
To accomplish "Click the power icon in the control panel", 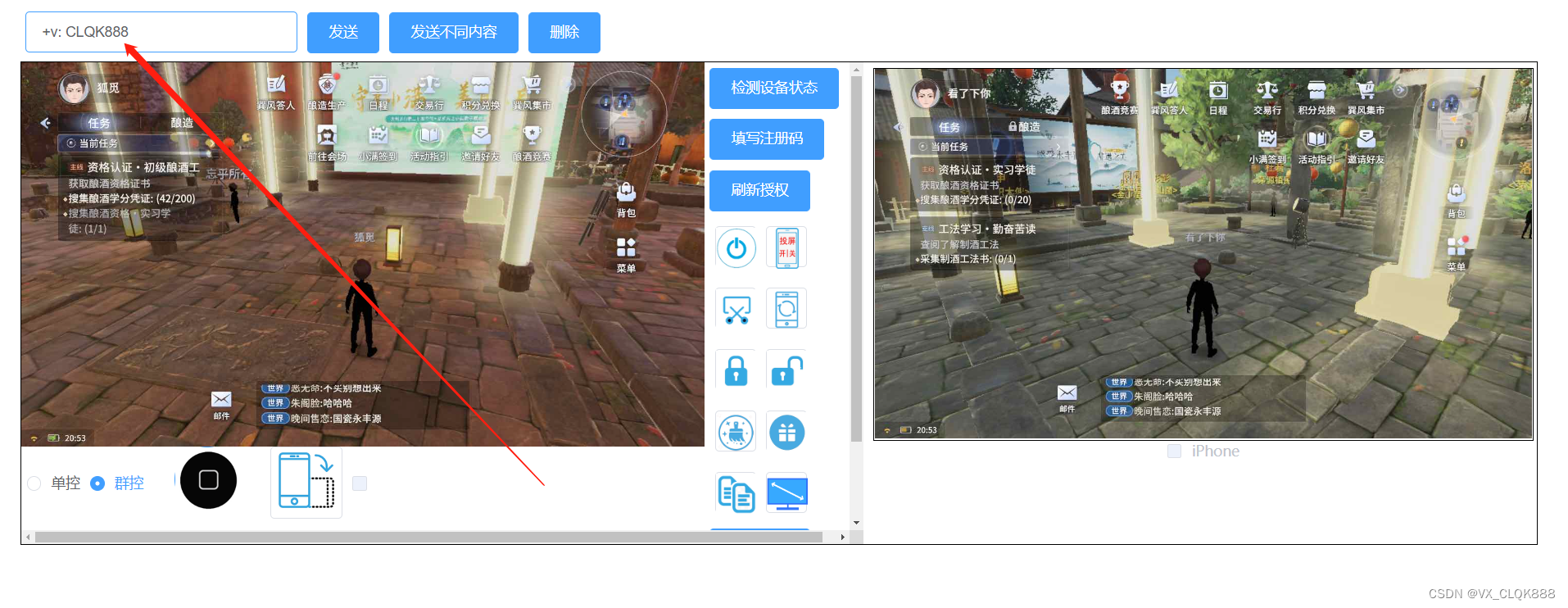I will 736,247.
